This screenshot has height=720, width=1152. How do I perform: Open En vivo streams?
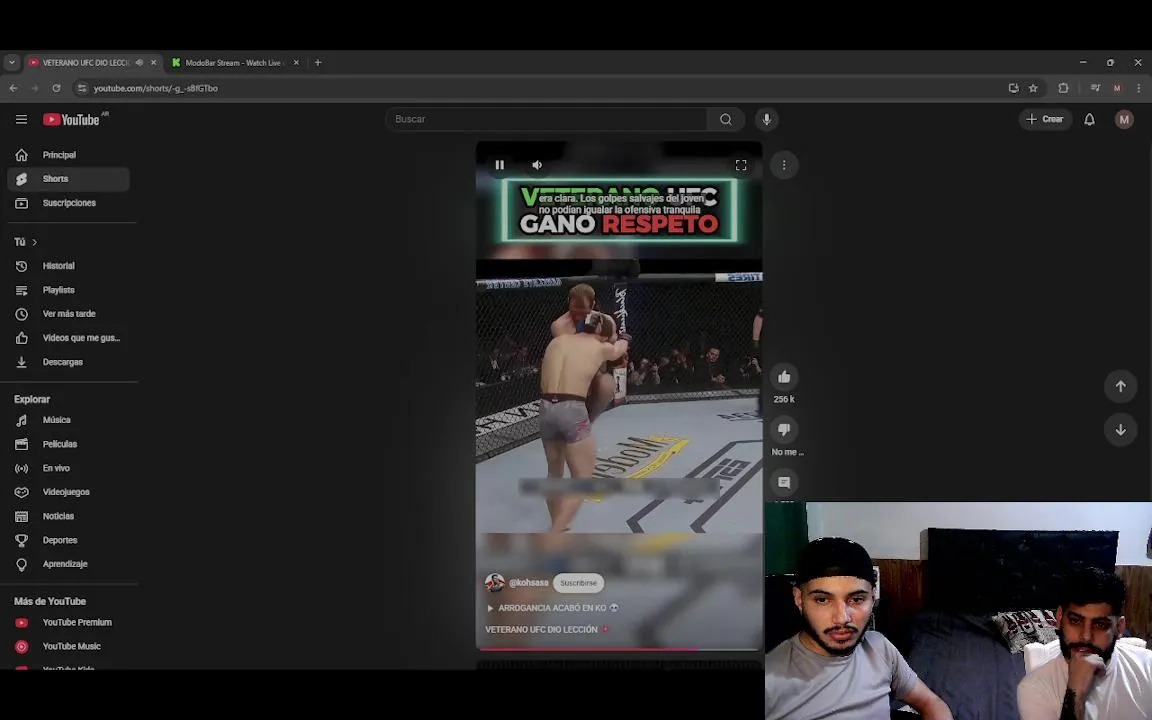68,468
